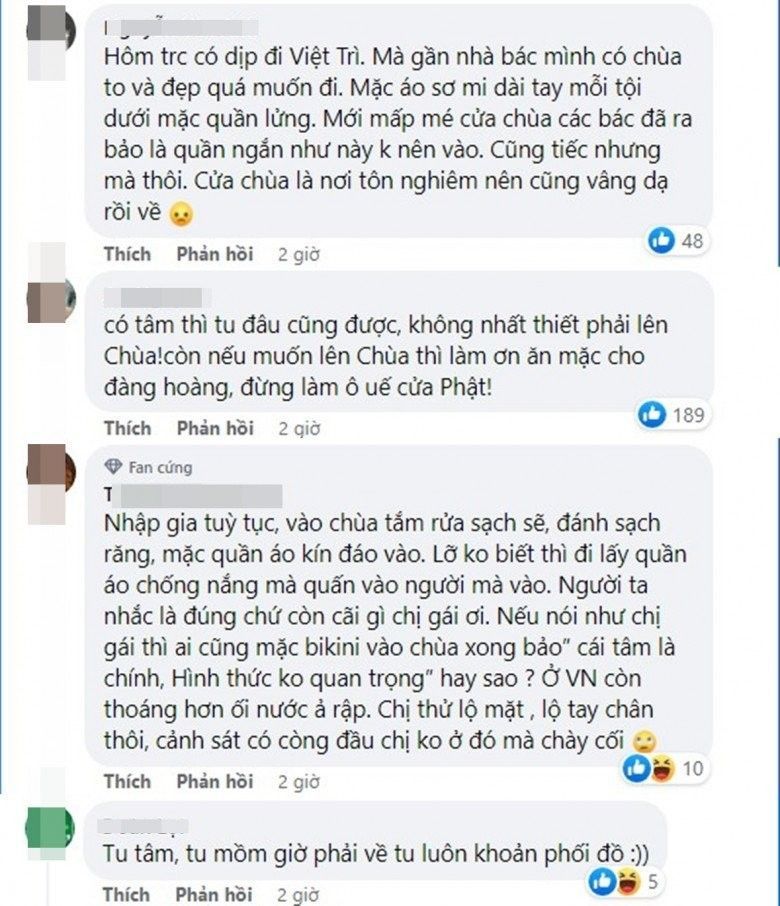Open the '2 giờ' timestamp under the Việt Trì comment
This screenshot has width=780, height=906.
coord(299,255)
